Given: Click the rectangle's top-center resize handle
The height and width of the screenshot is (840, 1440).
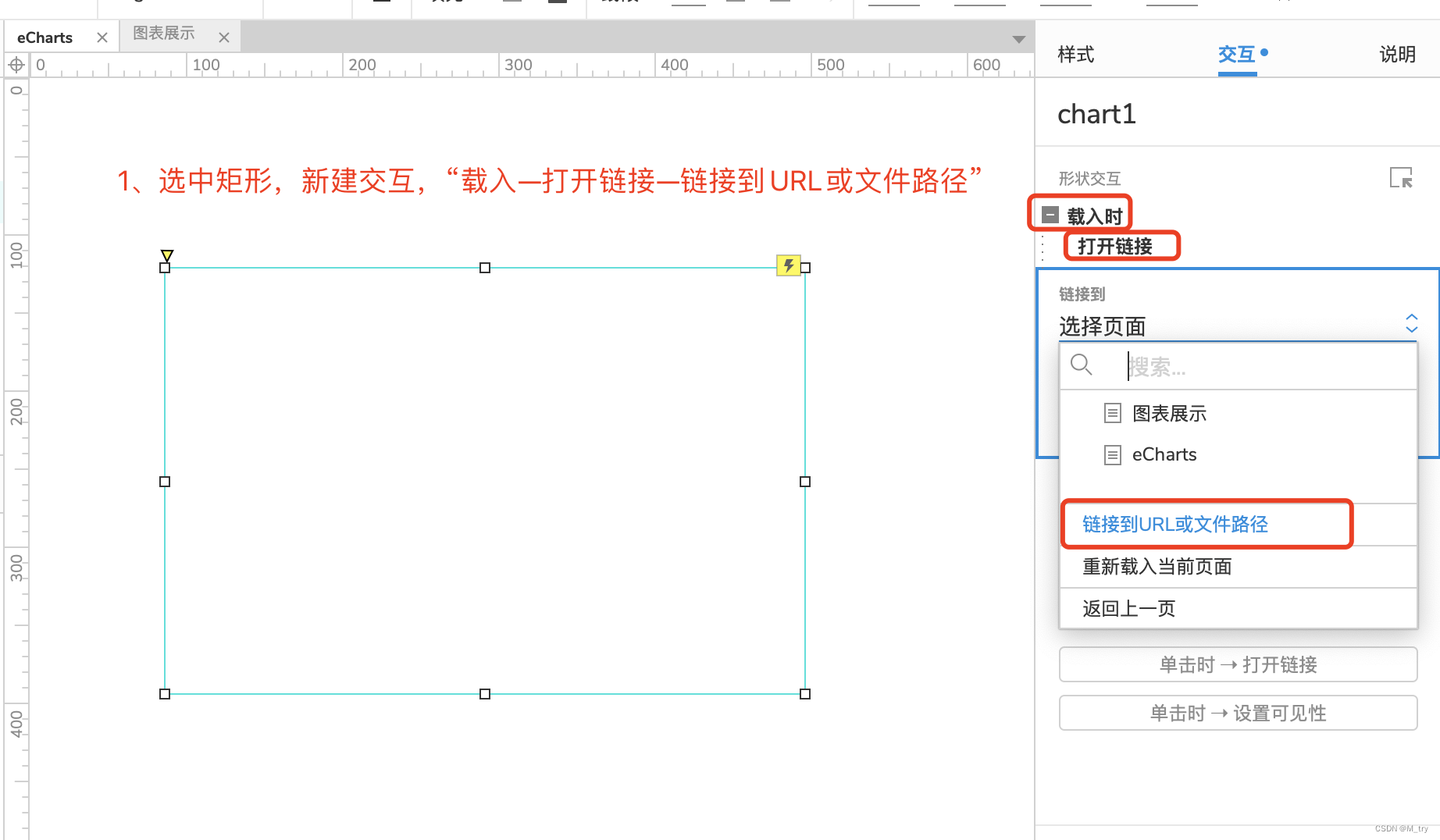Looking at the screenshot, I should pos(485,268).
